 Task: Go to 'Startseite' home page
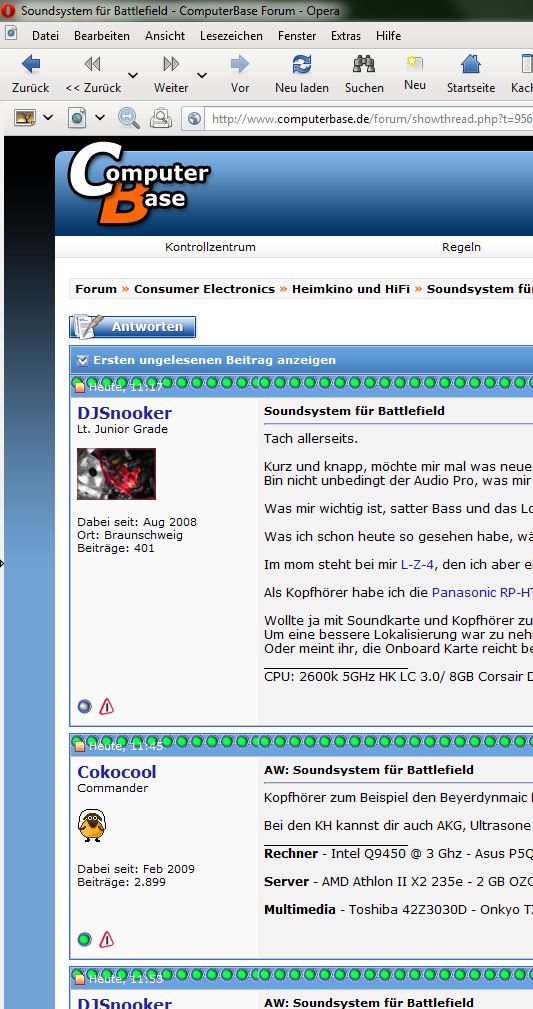(471, 74)
